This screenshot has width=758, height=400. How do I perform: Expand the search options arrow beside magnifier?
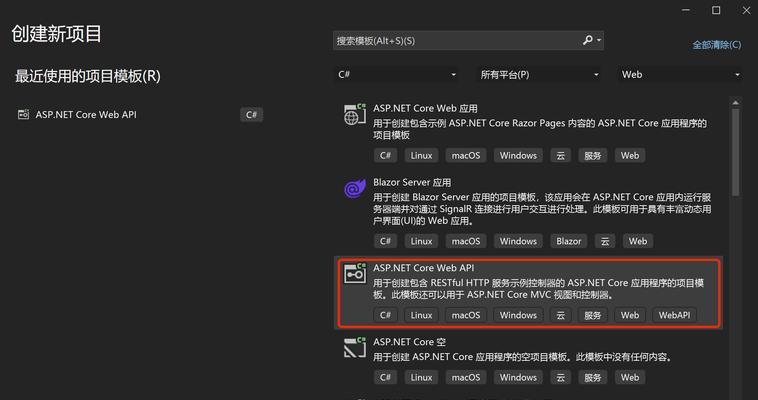pyautogui.click(x=599, y=41)
